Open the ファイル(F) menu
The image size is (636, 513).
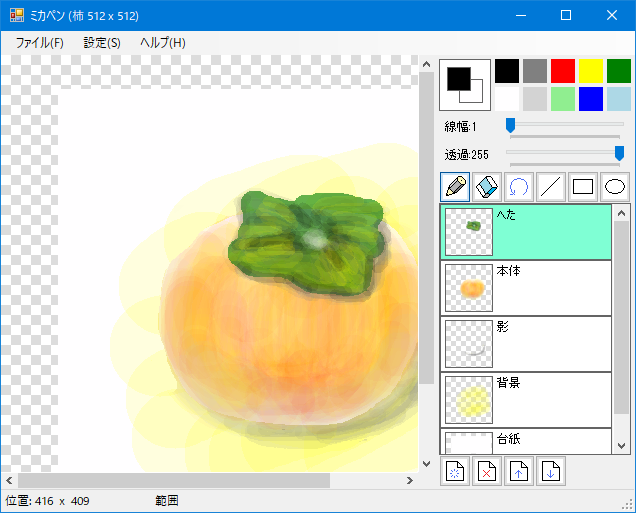(x=39, y=43)
